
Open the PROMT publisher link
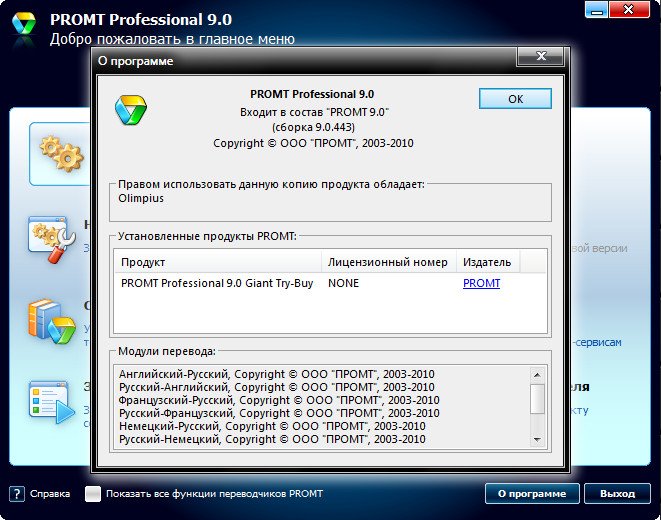(x=481, y=283)
